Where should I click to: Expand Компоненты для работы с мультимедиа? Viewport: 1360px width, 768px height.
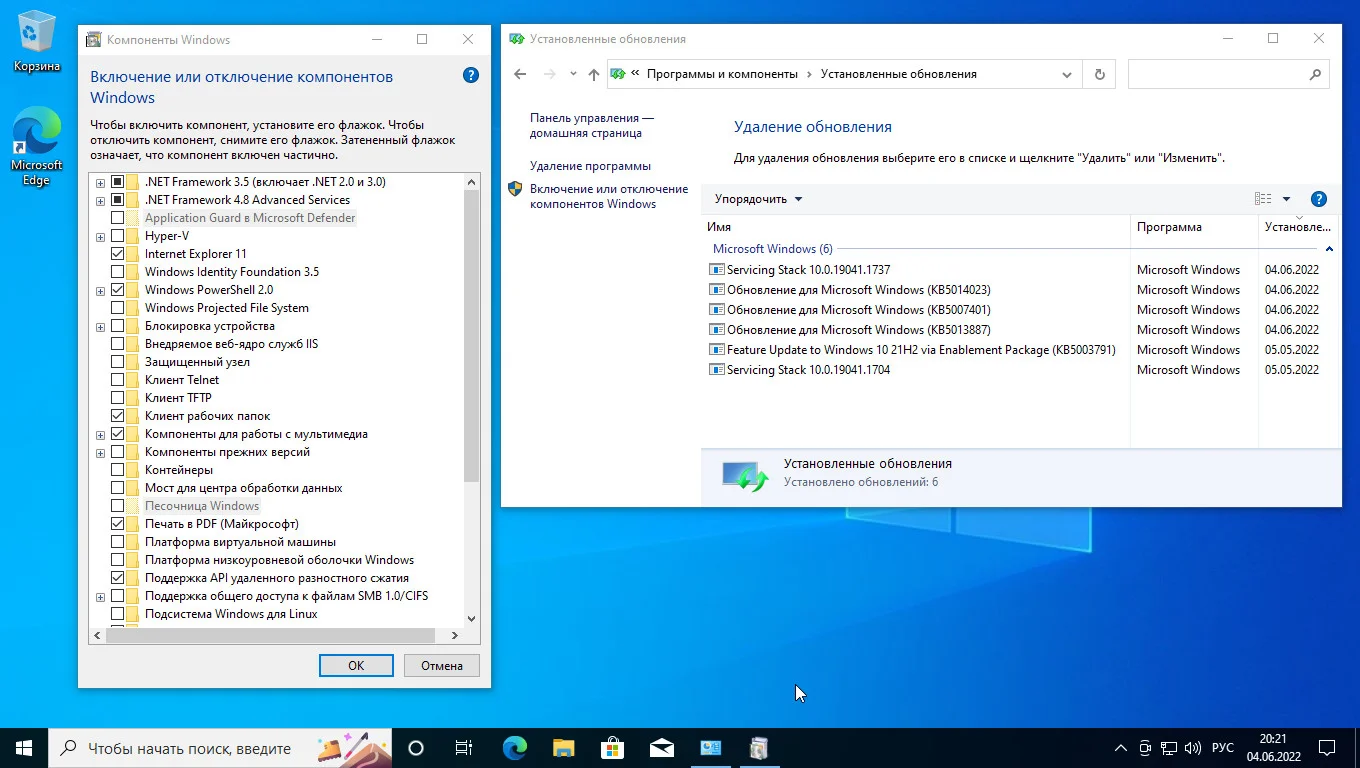point(100,434)
